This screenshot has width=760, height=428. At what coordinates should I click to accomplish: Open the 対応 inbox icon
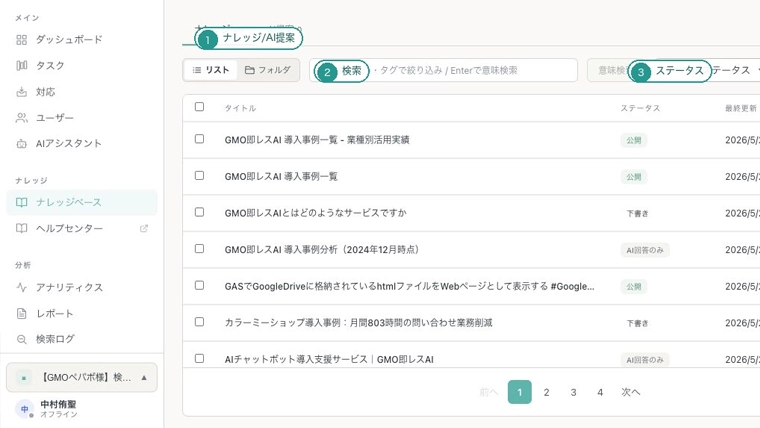[21, 92]
